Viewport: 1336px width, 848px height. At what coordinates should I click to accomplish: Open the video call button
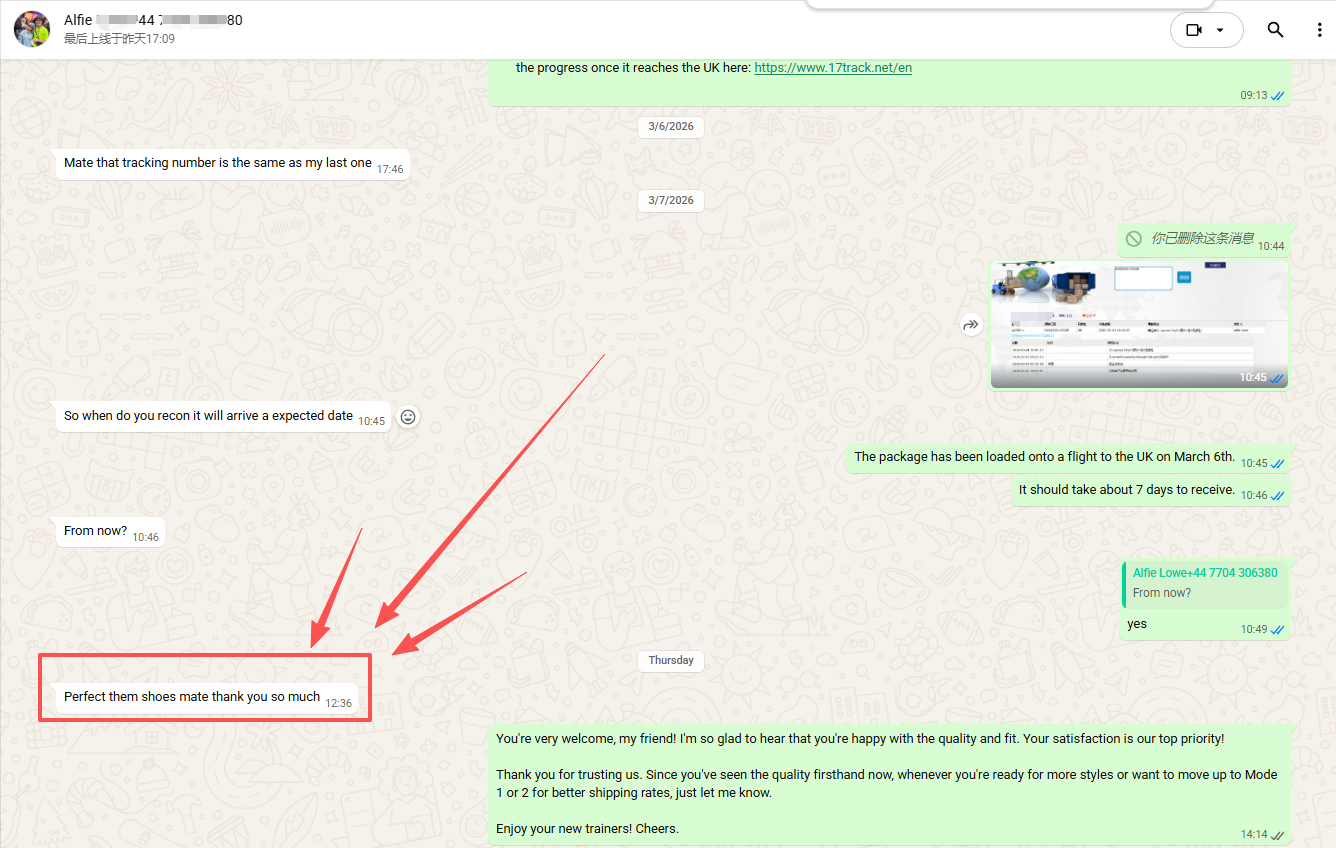coord(1194,30)
